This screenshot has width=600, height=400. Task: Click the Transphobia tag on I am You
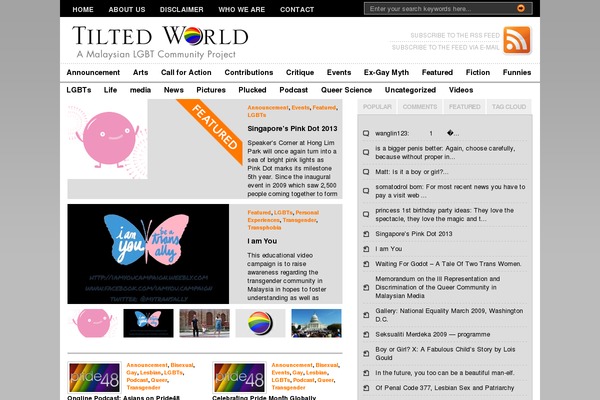pyautogui.click(x=264, y=228)
